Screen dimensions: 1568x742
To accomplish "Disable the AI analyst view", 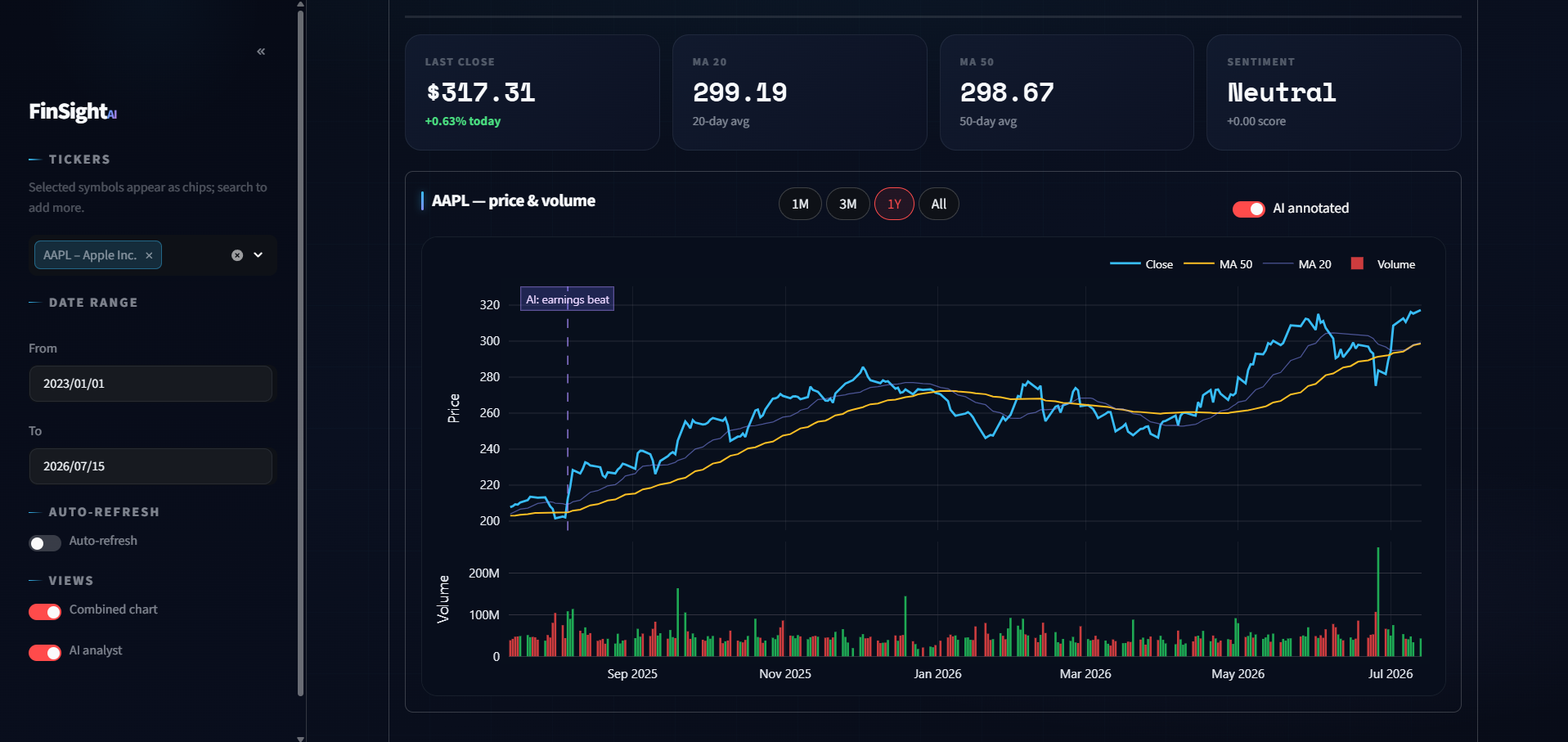I will (45, 652).
